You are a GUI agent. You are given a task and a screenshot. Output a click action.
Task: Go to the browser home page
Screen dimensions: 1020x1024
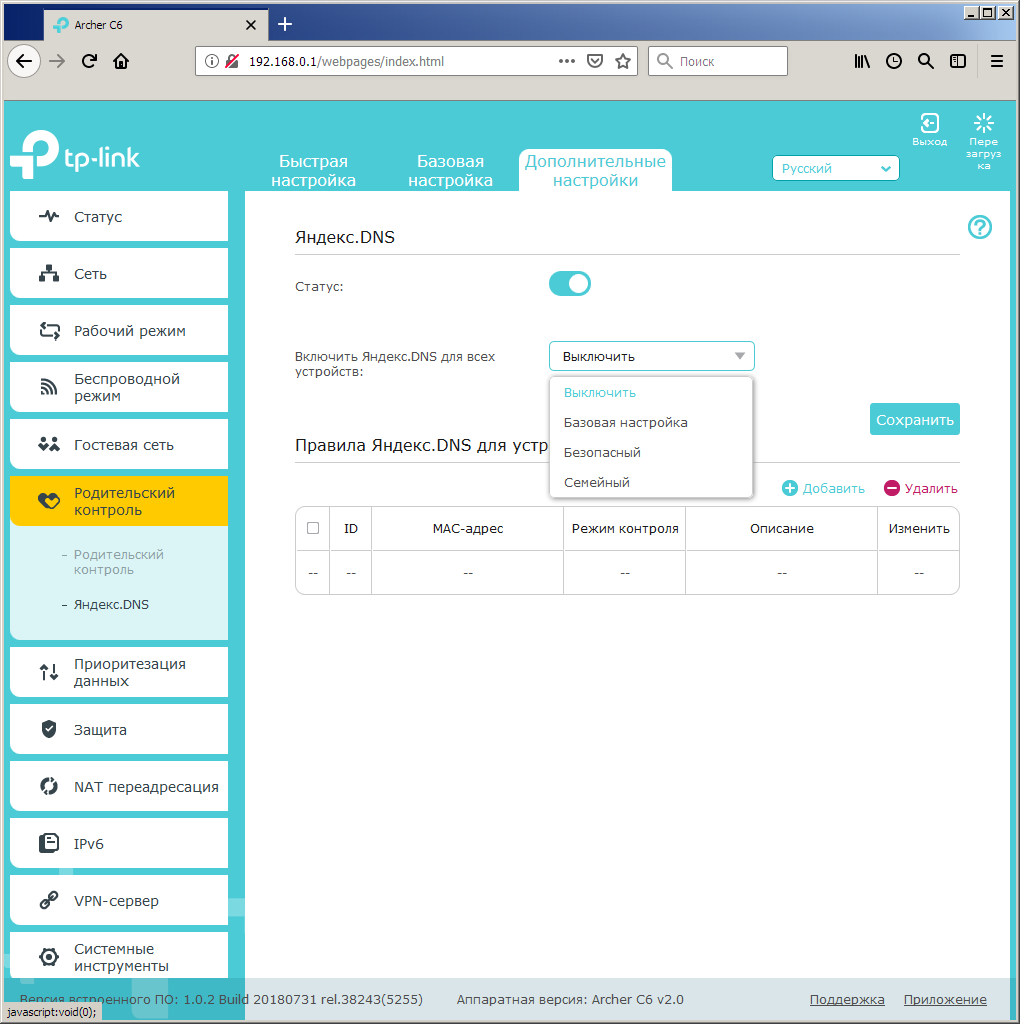click(121, 61)
